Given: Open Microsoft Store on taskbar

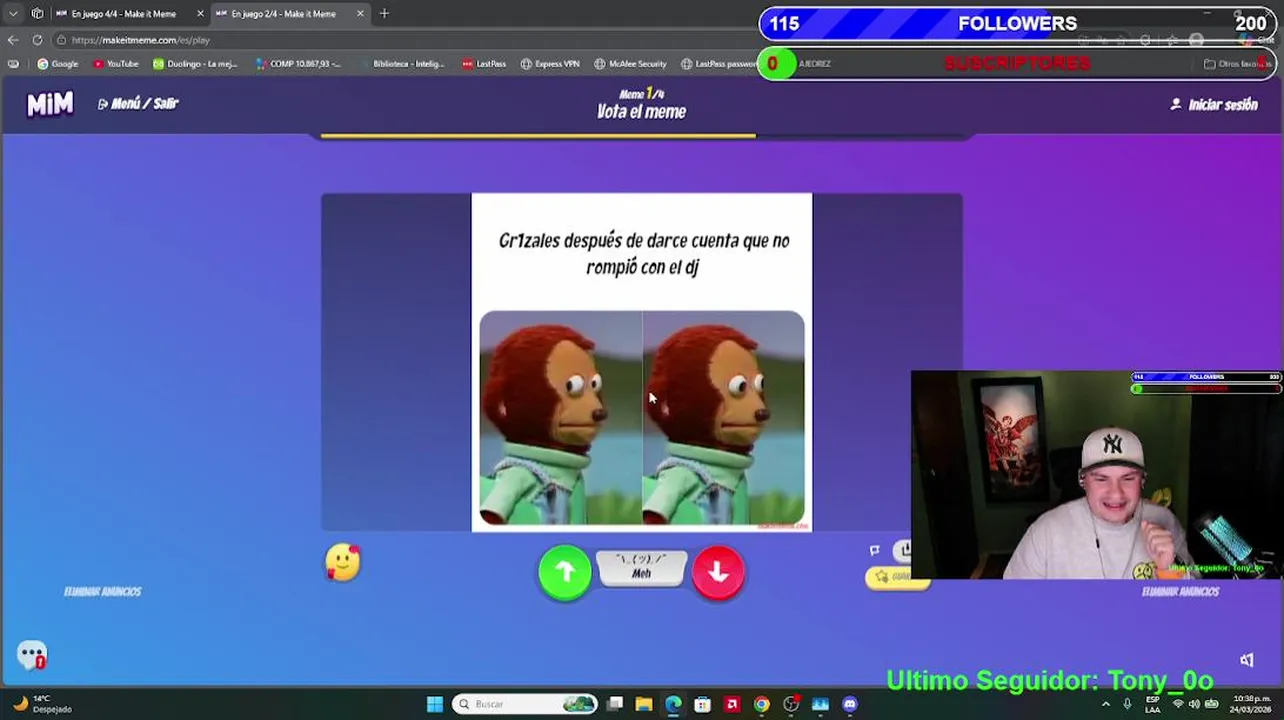Looking at the screenshot, I should click(x=702, y=704).
